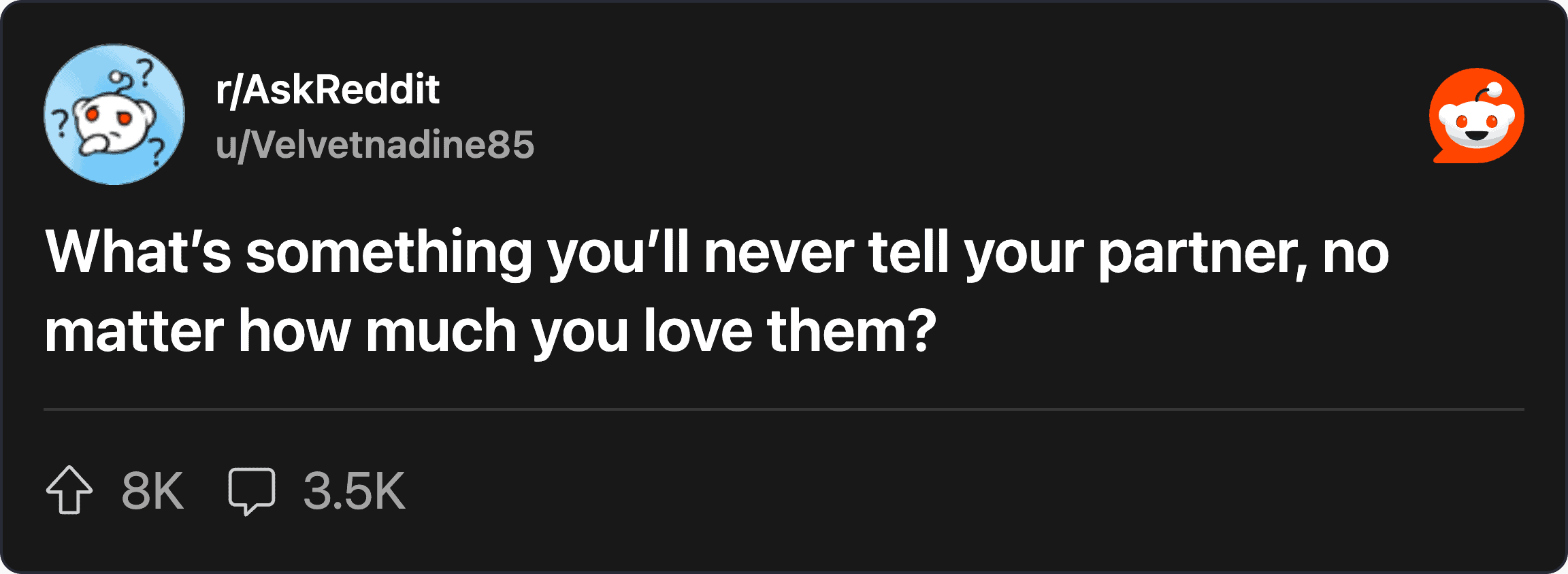This screenshot has height=574, width=1568.
Task: Click the word 'love' in the post title
Action: 698,332
